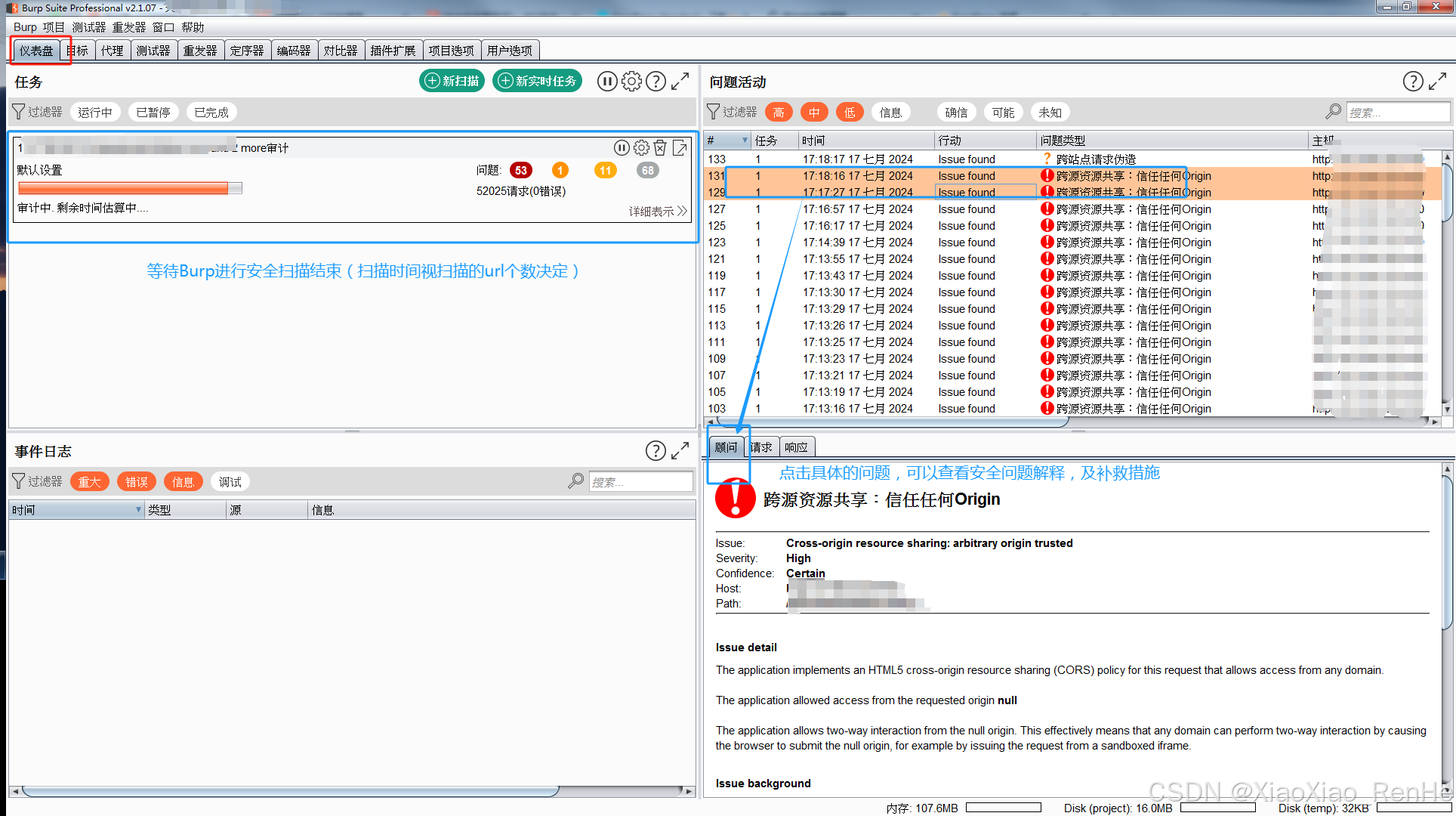Toggle Paused filter in Tasks panel
Screen dimensions: 1456x816
coord(153,112)
